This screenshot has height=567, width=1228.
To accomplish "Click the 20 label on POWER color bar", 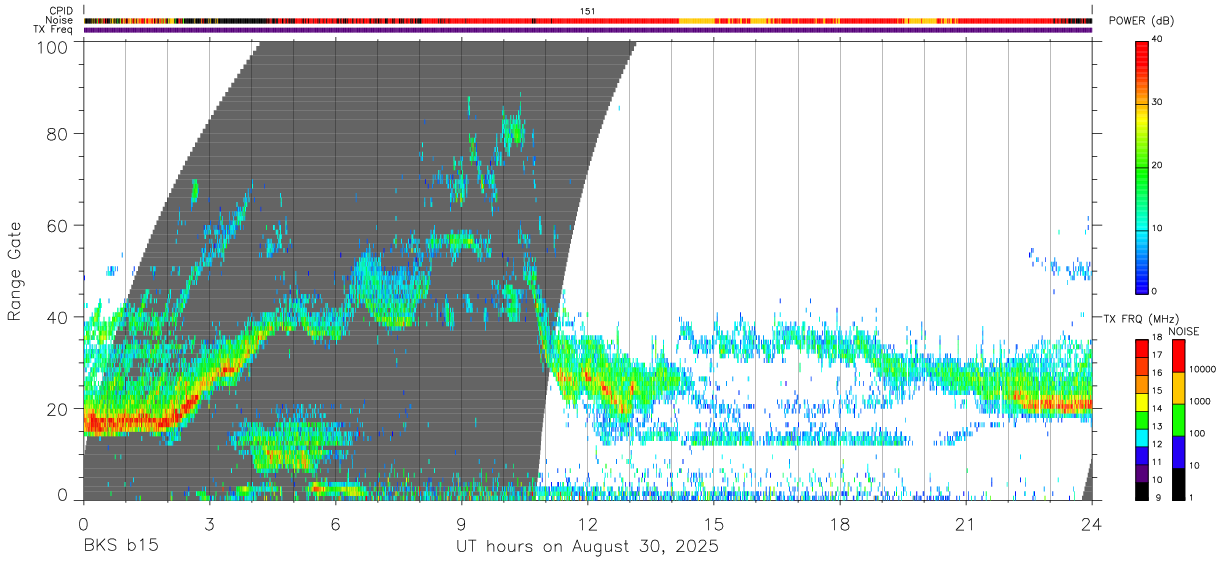I will pyautogui.click(x=1155, y=166).
